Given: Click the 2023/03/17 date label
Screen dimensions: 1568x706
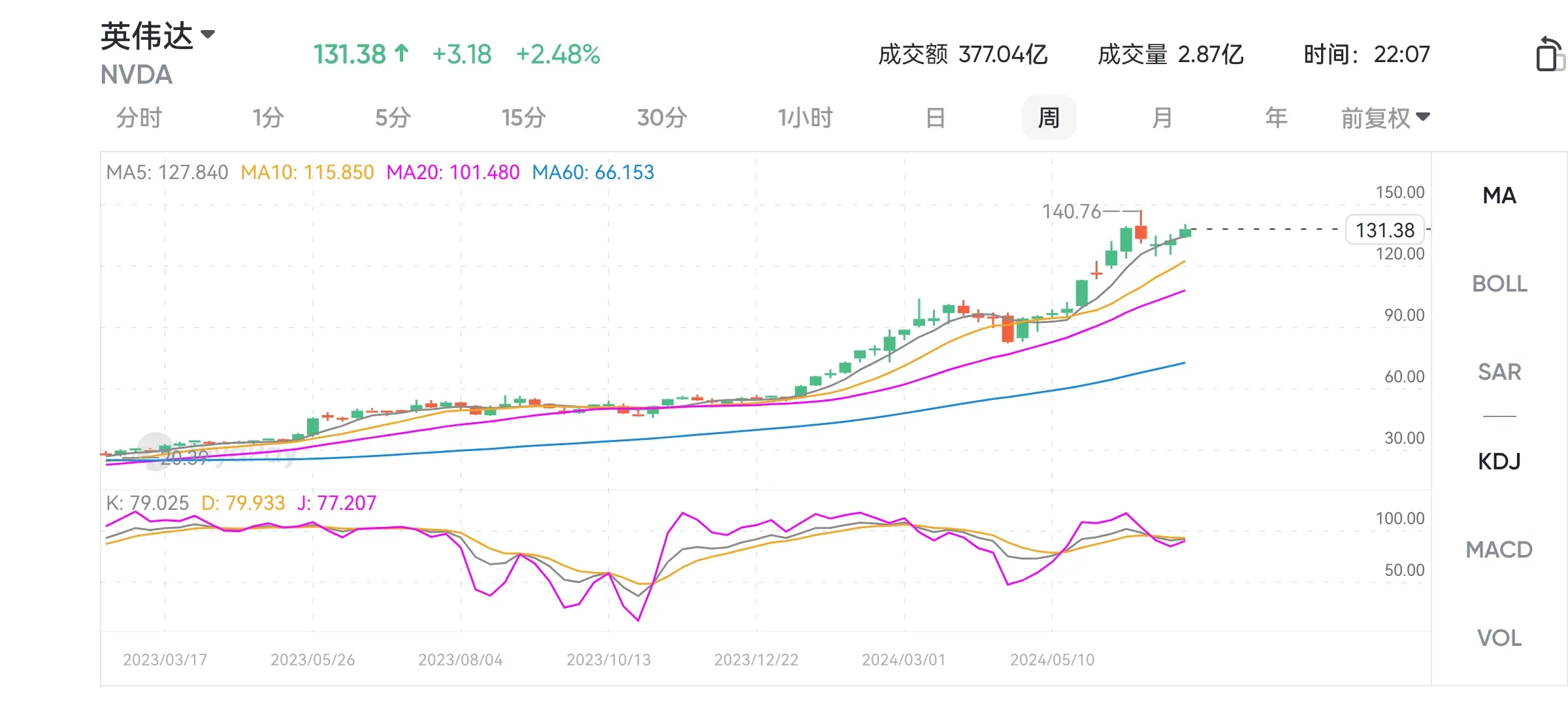Looking at the screenshot, I should point(165,660).
